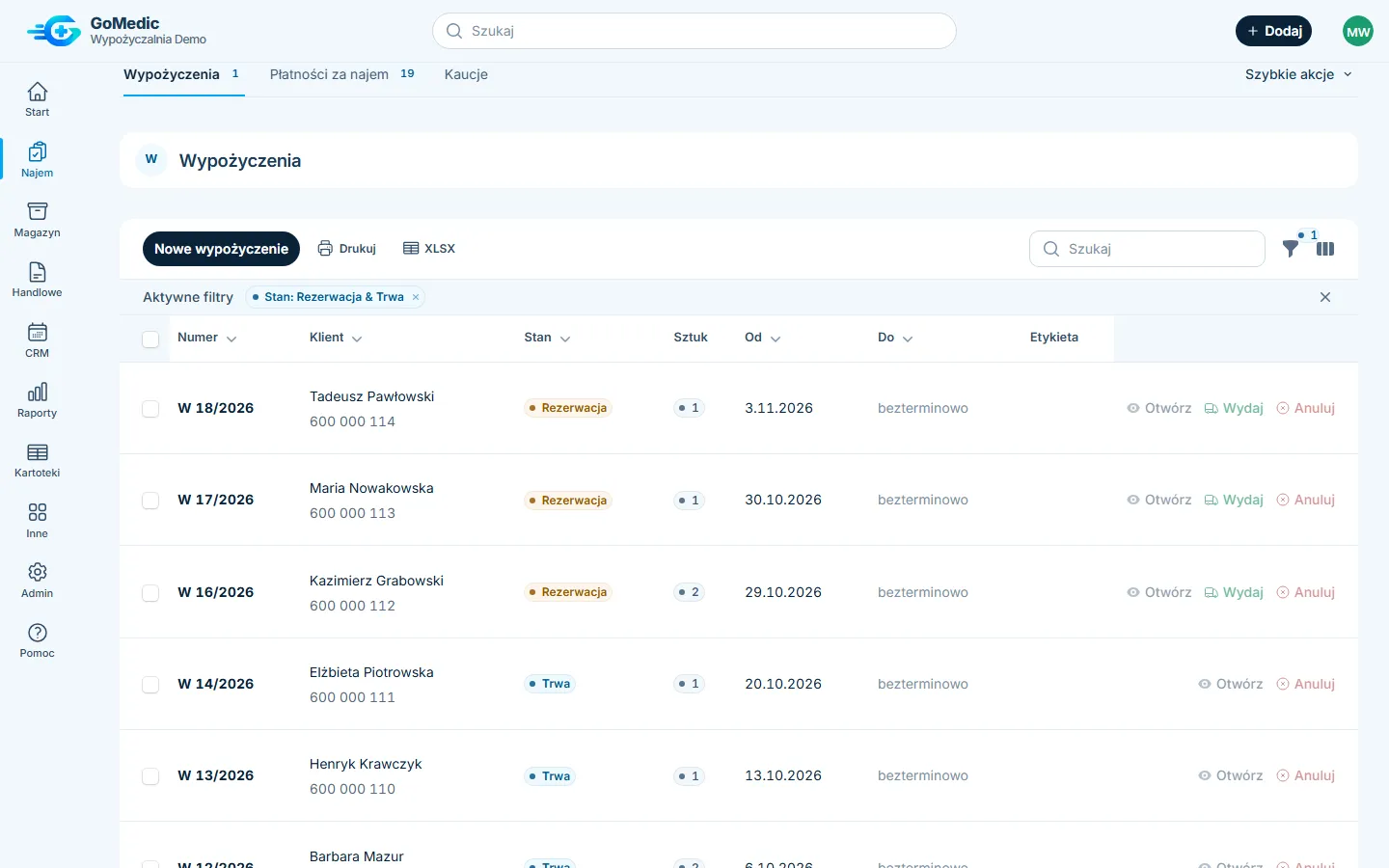Open Handlowe documents section
This screenshot has height=868, width=1389.
click(x=37, y=281)
